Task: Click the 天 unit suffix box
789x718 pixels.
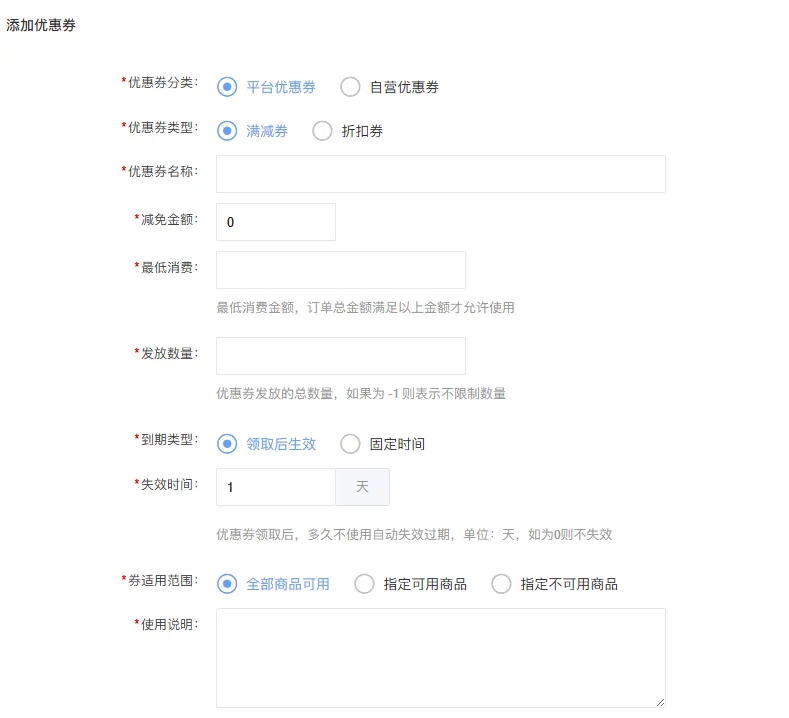Action: 362,487
